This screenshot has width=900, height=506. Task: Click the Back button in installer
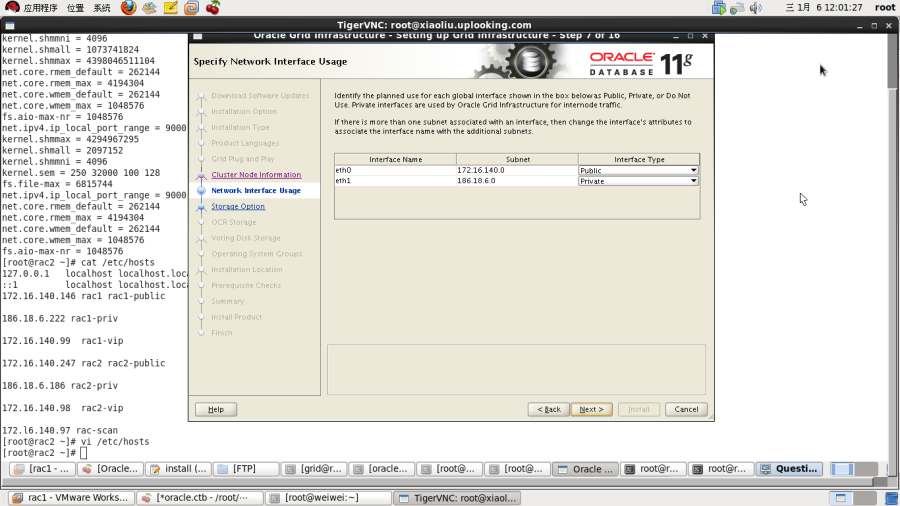549,409
